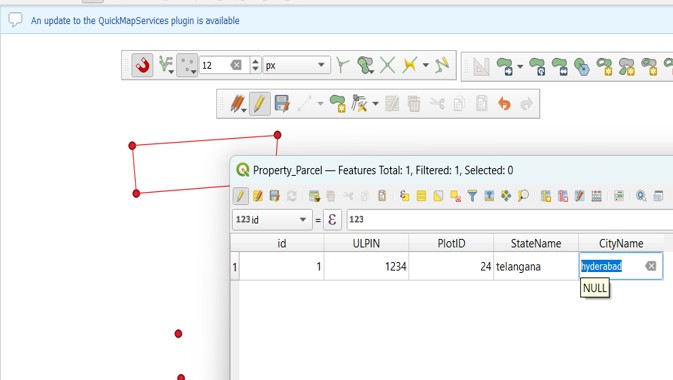This screenshot has height=380, width=673.
Task: Click the snapping tolerance spinner arrows
Action: [255, 65]
